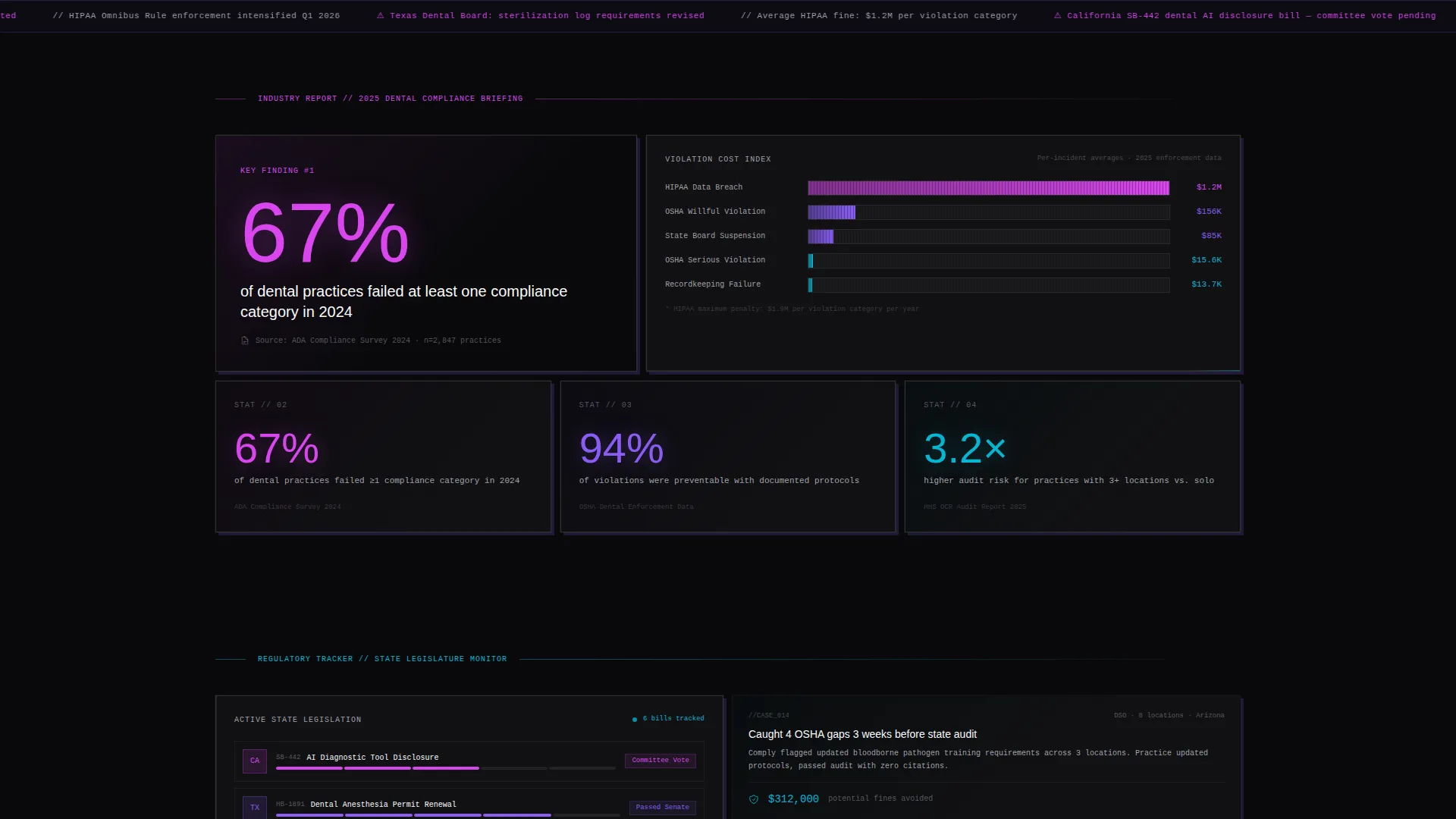Click the HB-1891 bill progress bar
The height and width of the screenshot is (819, 1456).
click(x=448, y=815)
